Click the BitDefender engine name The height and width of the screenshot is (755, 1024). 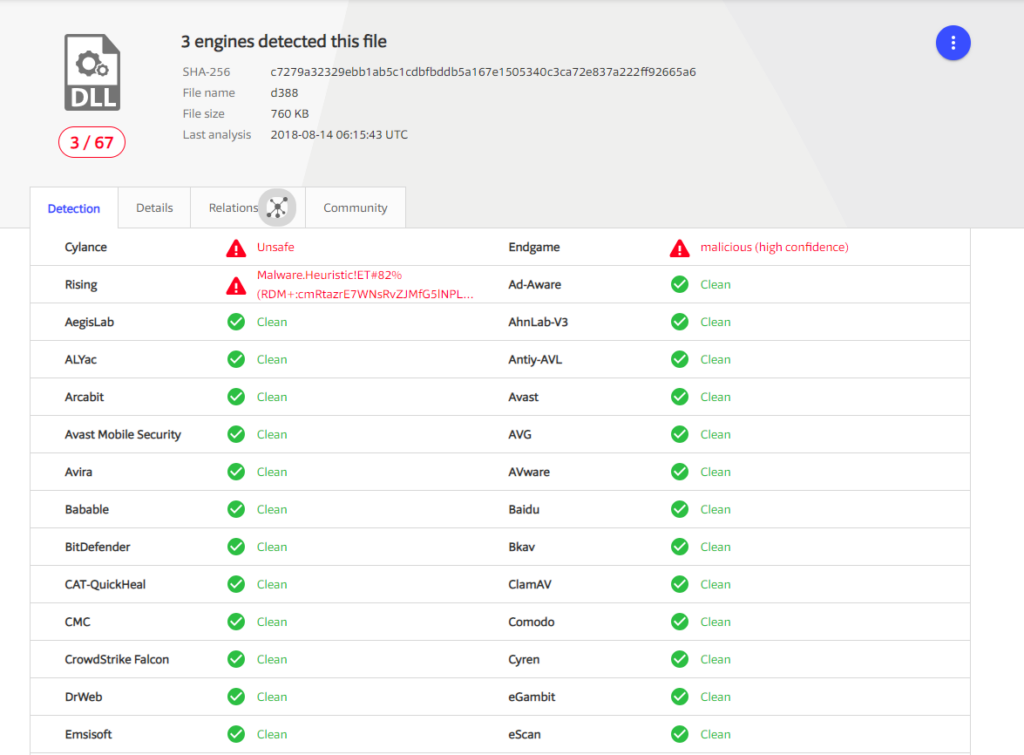[97, 547]
